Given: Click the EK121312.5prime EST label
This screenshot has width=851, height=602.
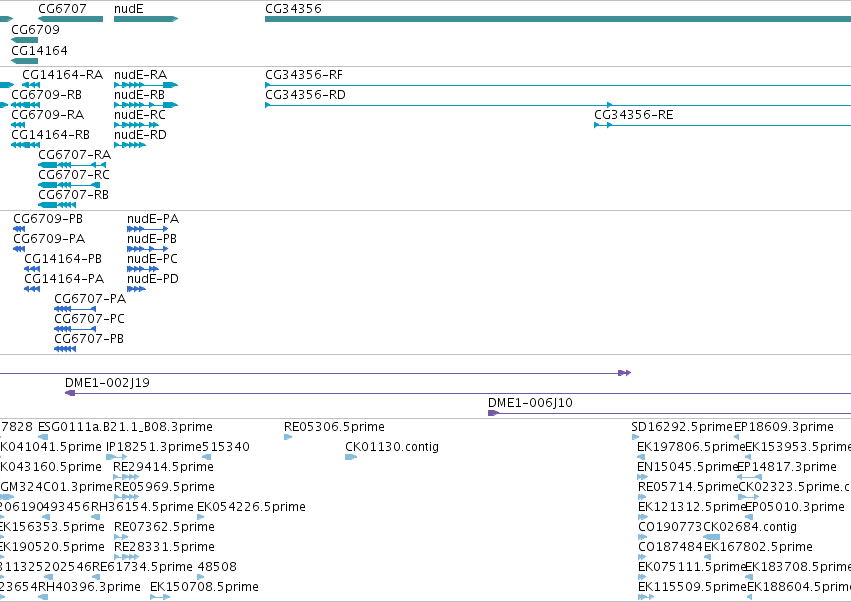Looking at the screenshot, I should (693, 507).
